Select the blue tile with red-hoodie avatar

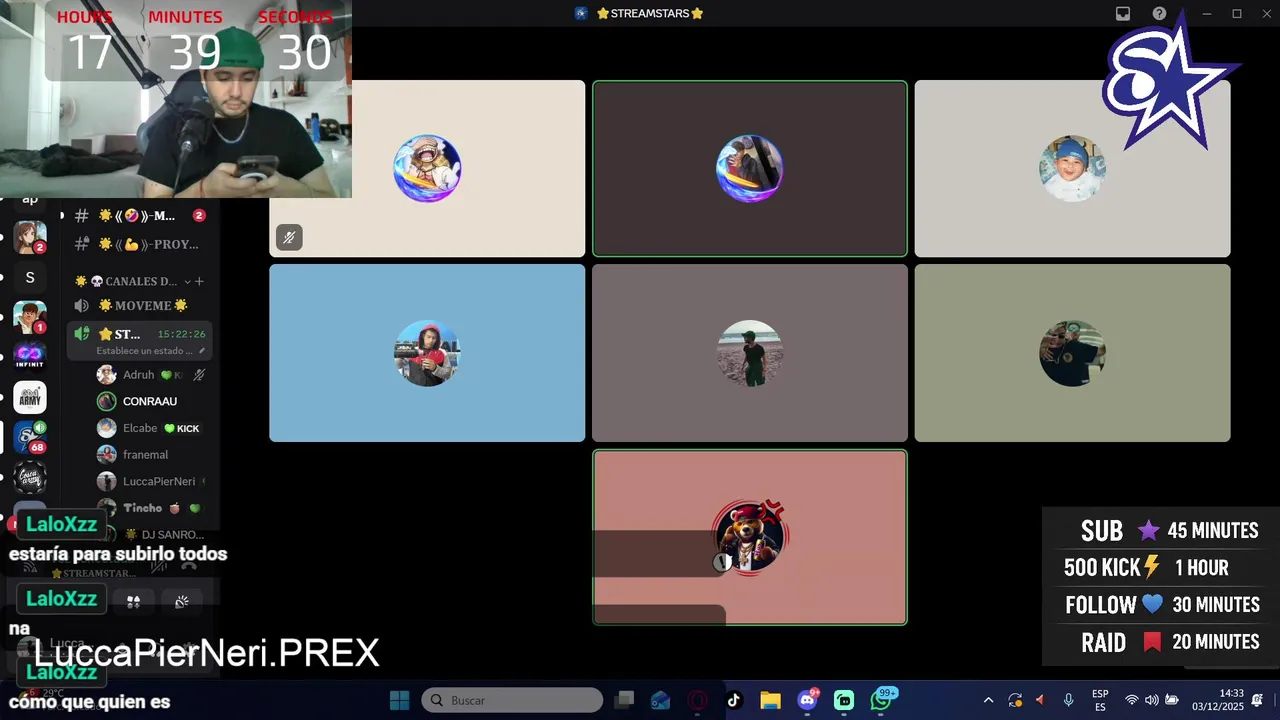pos(427,353)
